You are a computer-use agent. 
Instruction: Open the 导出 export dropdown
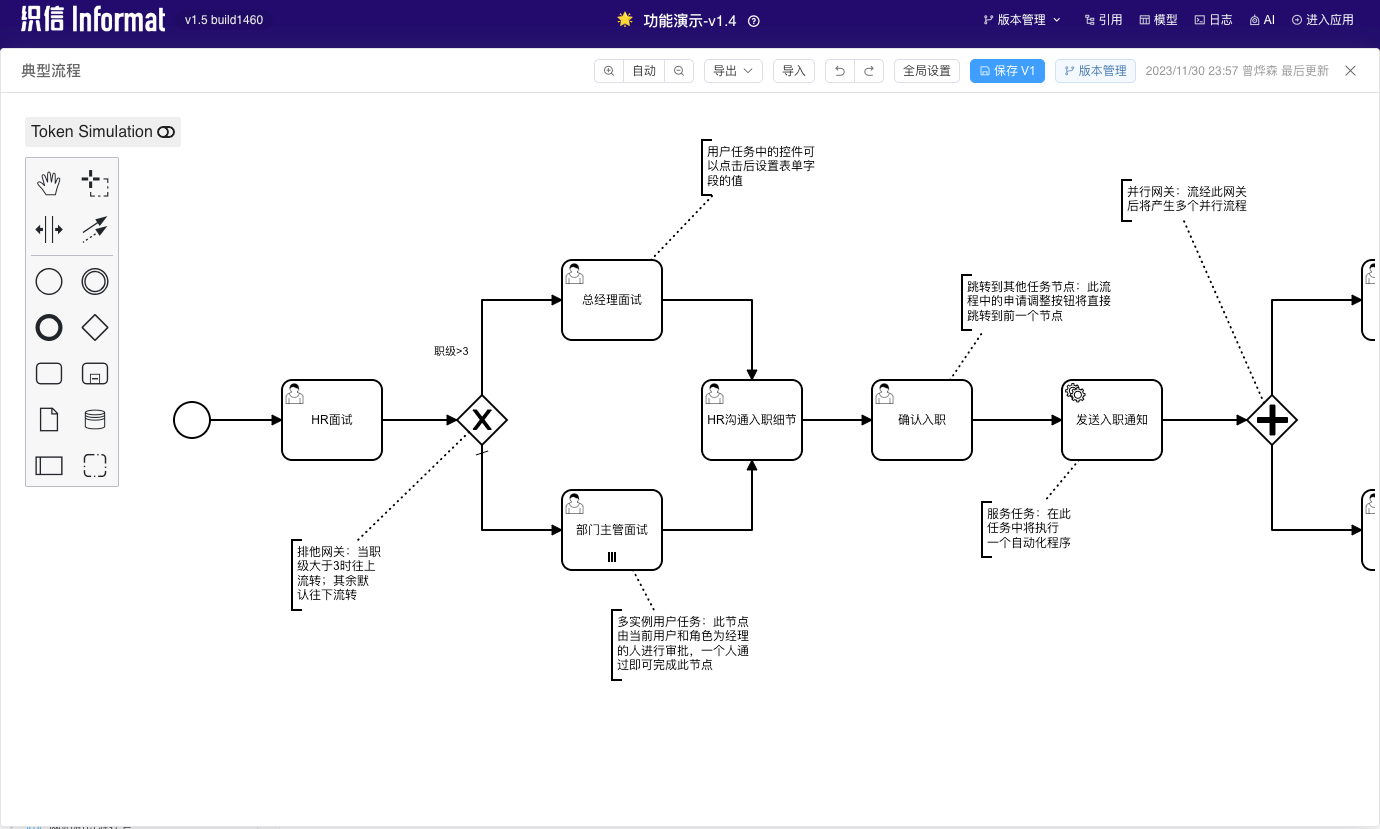[x=733, y=70]
